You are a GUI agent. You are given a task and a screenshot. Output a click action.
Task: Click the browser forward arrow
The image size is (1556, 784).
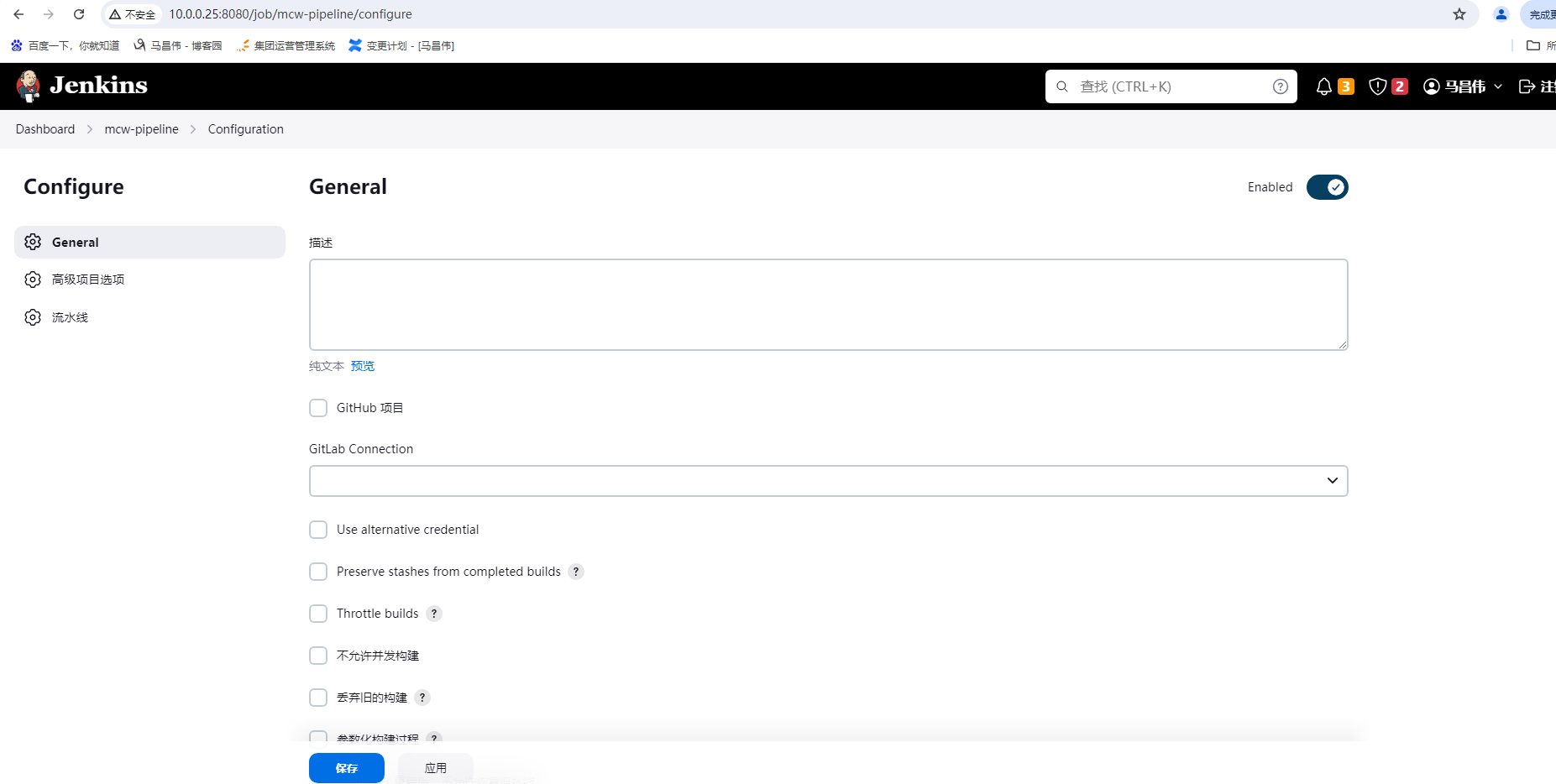click(x=49, y=14)
